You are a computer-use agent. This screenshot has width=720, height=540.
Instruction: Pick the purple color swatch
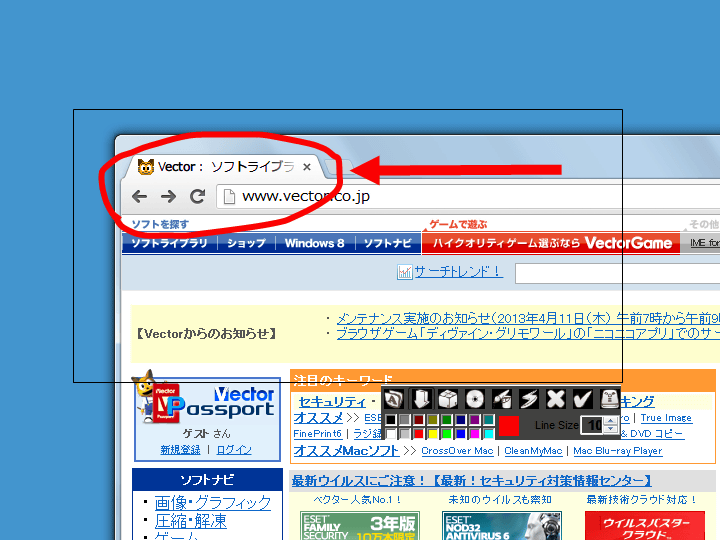pyautogui.click(x=475, y=420)
